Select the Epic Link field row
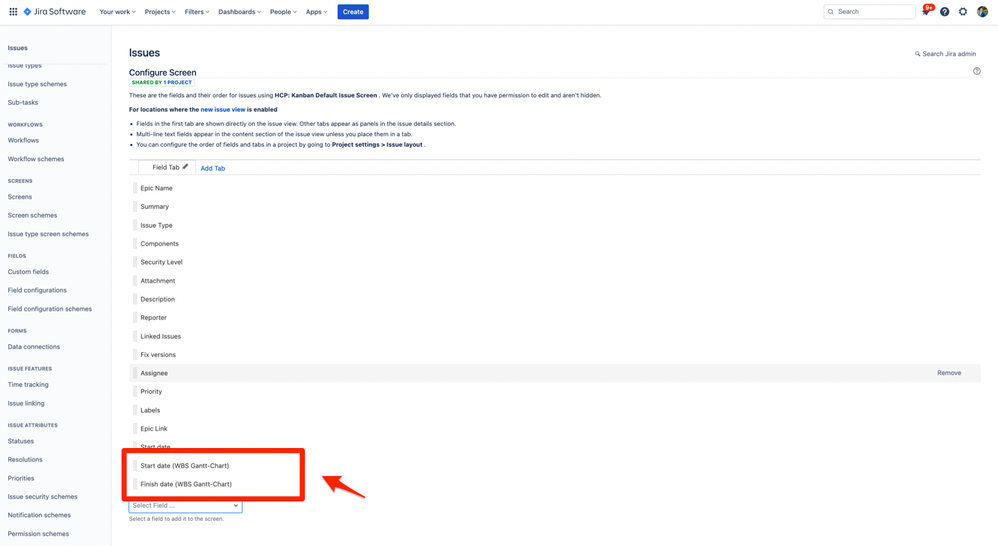 point(555,429)
